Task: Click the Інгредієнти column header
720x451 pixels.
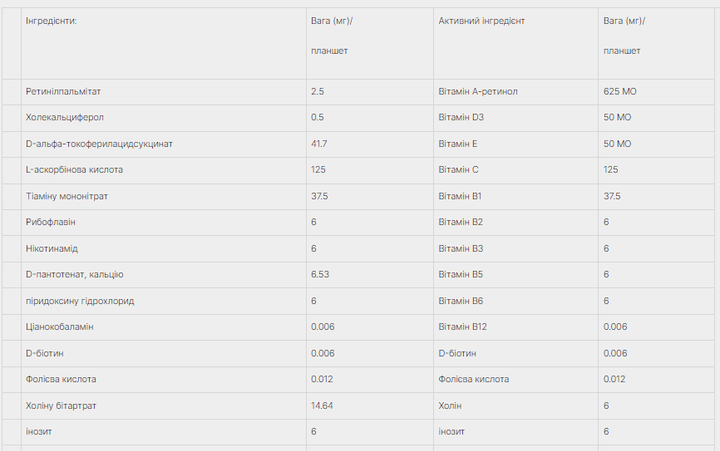Action: tap(163, 43)
